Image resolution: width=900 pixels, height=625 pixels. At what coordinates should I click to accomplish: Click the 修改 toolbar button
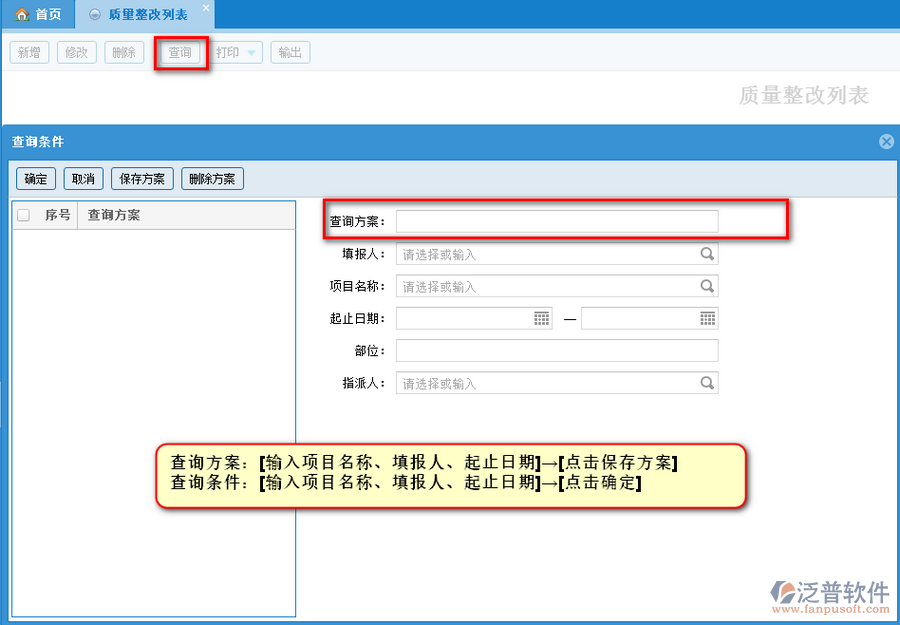pos(77,53)
